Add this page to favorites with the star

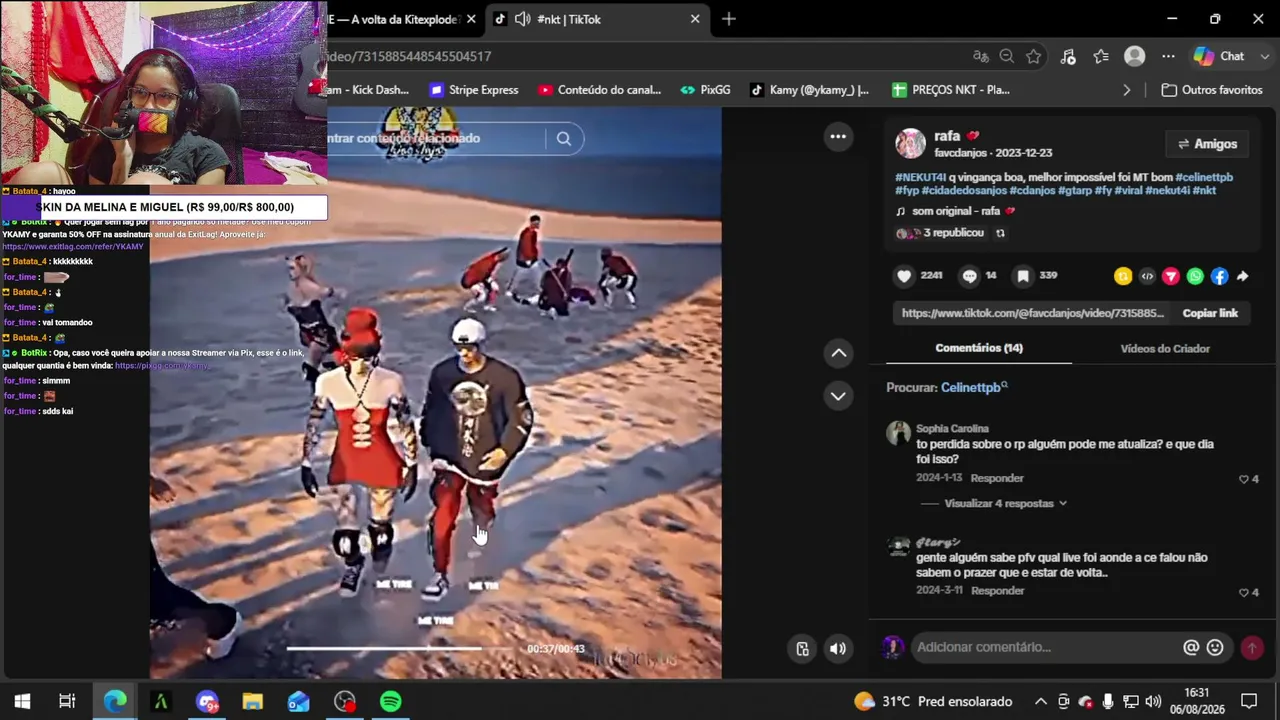pyautogui.click(x=1033, y=57)
